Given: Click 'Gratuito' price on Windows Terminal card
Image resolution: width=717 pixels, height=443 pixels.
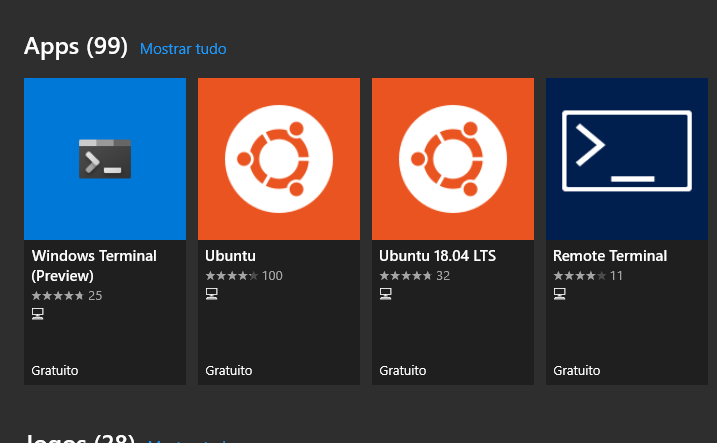Looking at the screenshot, I should [x=55, y=370].
